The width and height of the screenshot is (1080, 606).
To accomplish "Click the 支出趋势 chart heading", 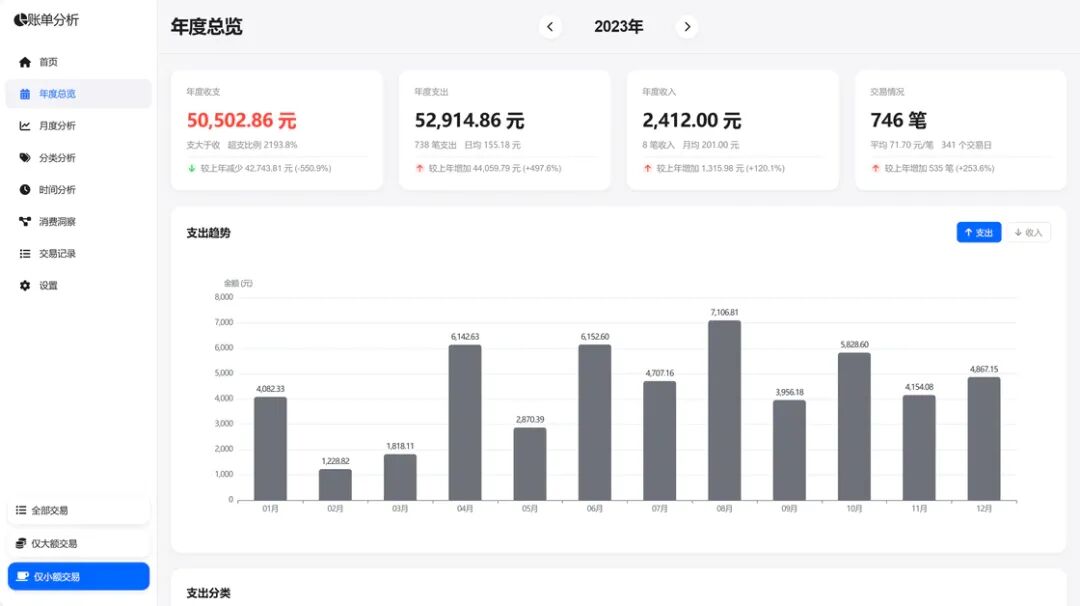I will (x=209, y=233).
